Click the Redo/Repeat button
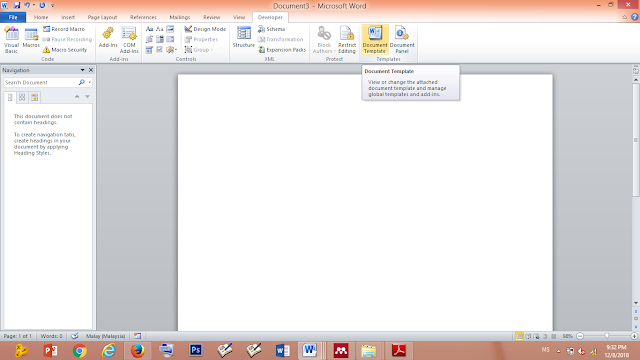640x360 pixels. 42,5
